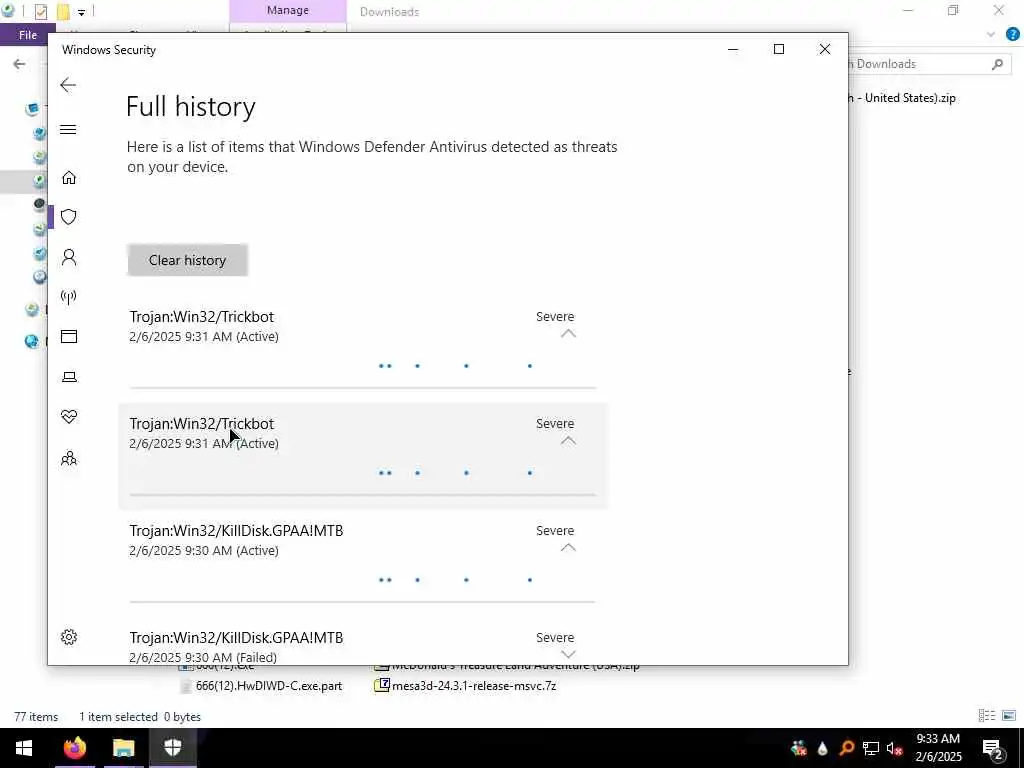Image resolution: width=1024 pixels, height=768 pixels.
Task: Open Device security laptop icon
Action: 69,377
